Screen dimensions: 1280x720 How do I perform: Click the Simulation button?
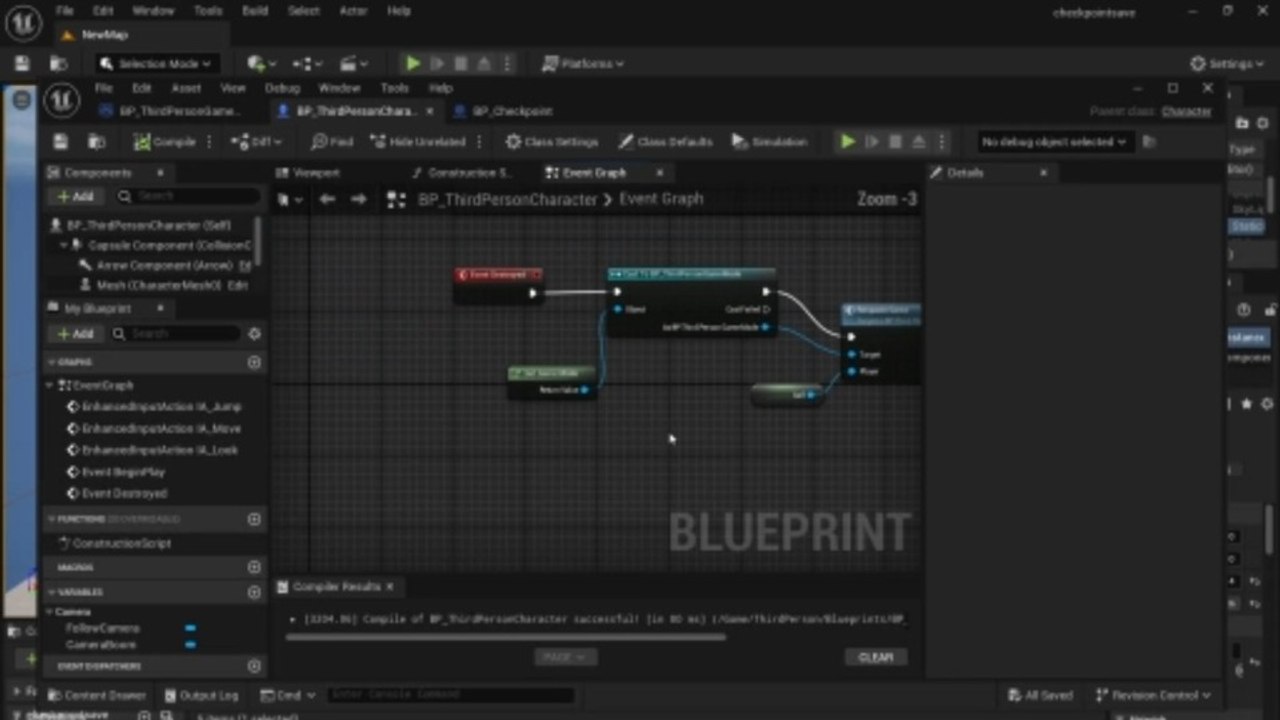pos(769,142)
